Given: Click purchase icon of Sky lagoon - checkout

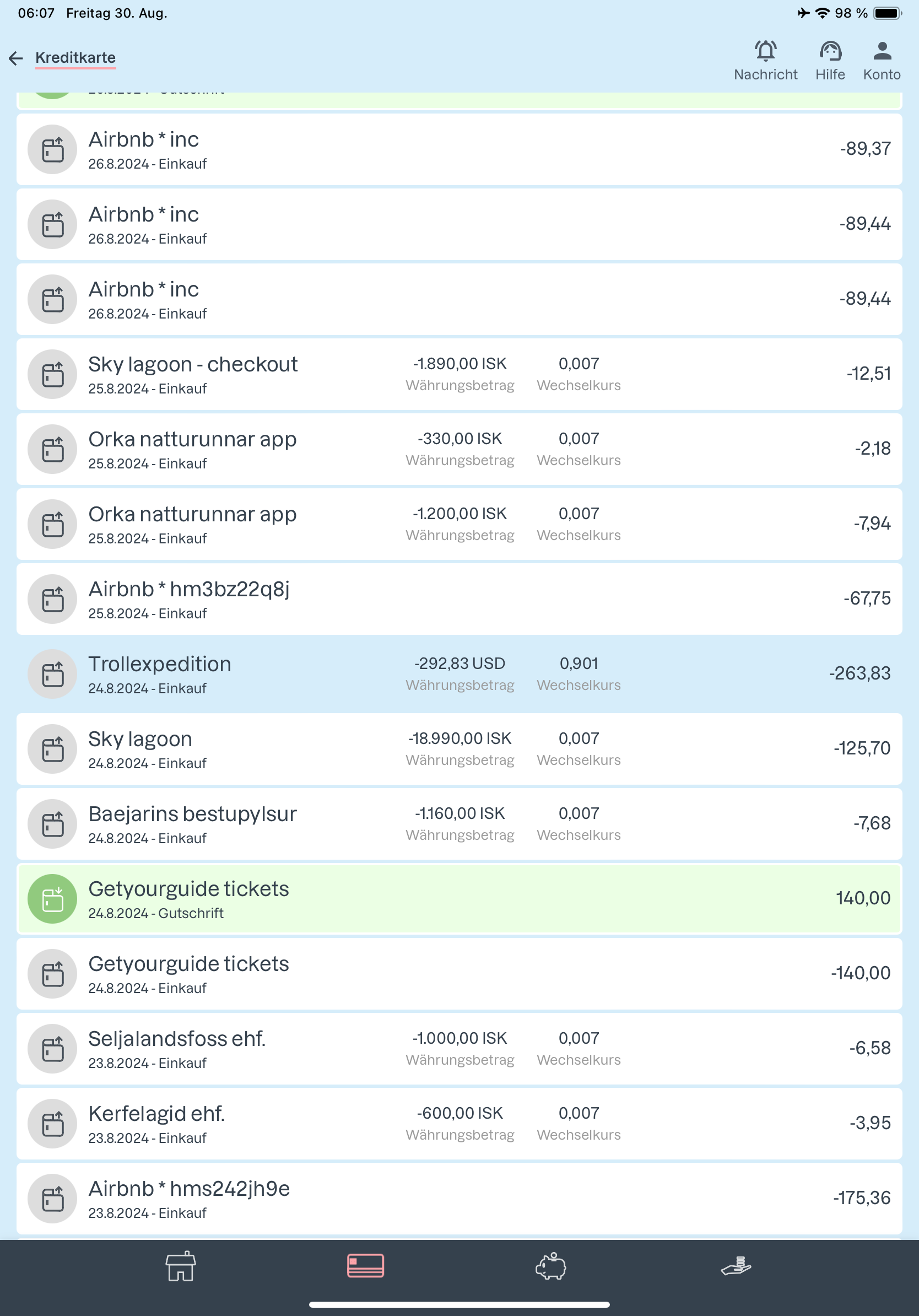Looking at the screenshot, I should (53, 374).
